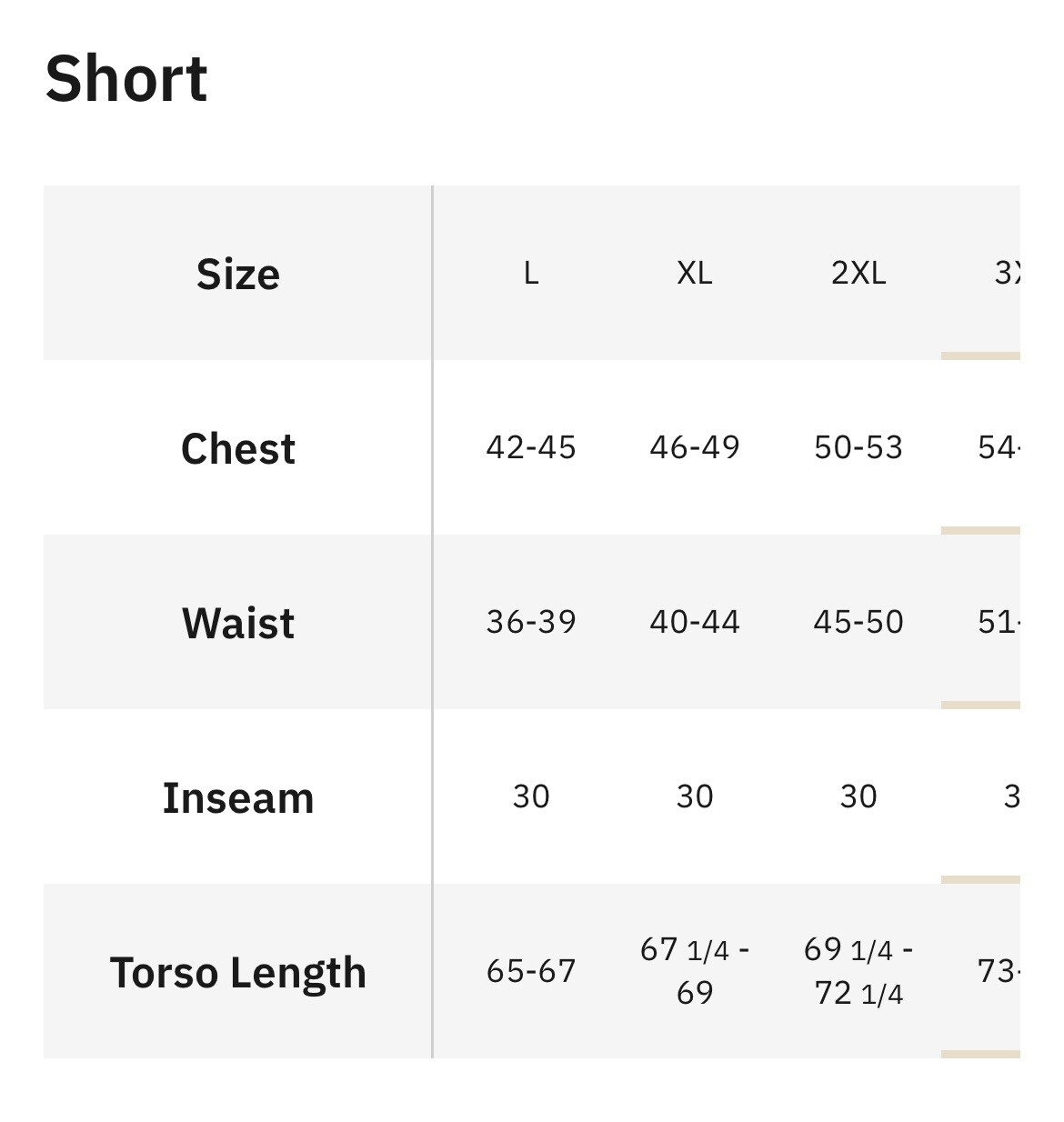Select torso length 69 1/4 - 72 1/4
Image resolution: width=1064 pixels, height=1122 pixels.
click(x=858, y=971)
